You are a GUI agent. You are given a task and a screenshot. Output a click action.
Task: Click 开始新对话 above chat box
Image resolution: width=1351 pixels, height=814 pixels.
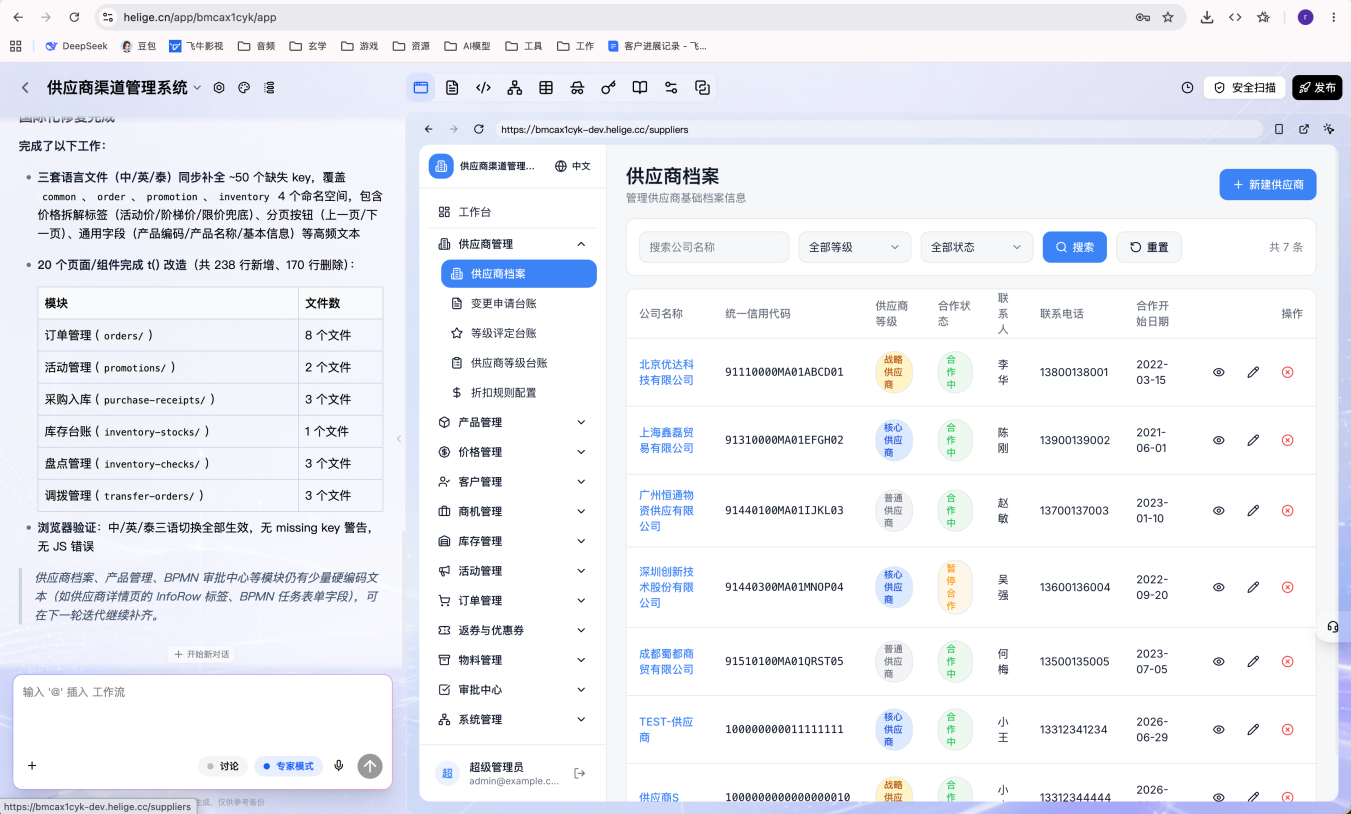point(202,654)
